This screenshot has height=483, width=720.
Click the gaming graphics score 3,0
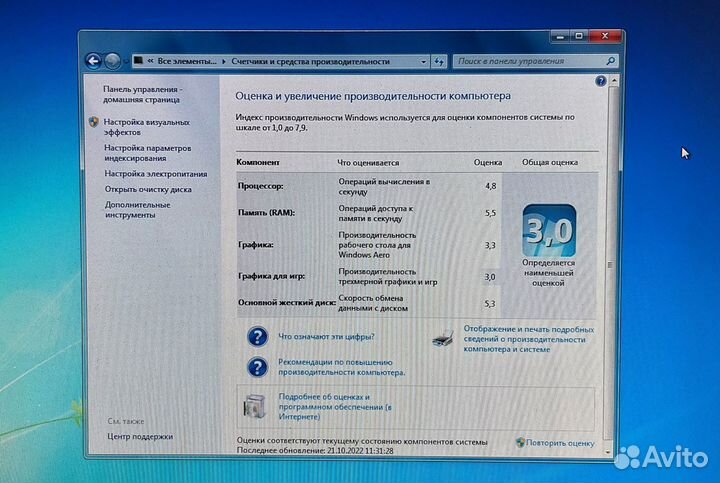point(489,277)
